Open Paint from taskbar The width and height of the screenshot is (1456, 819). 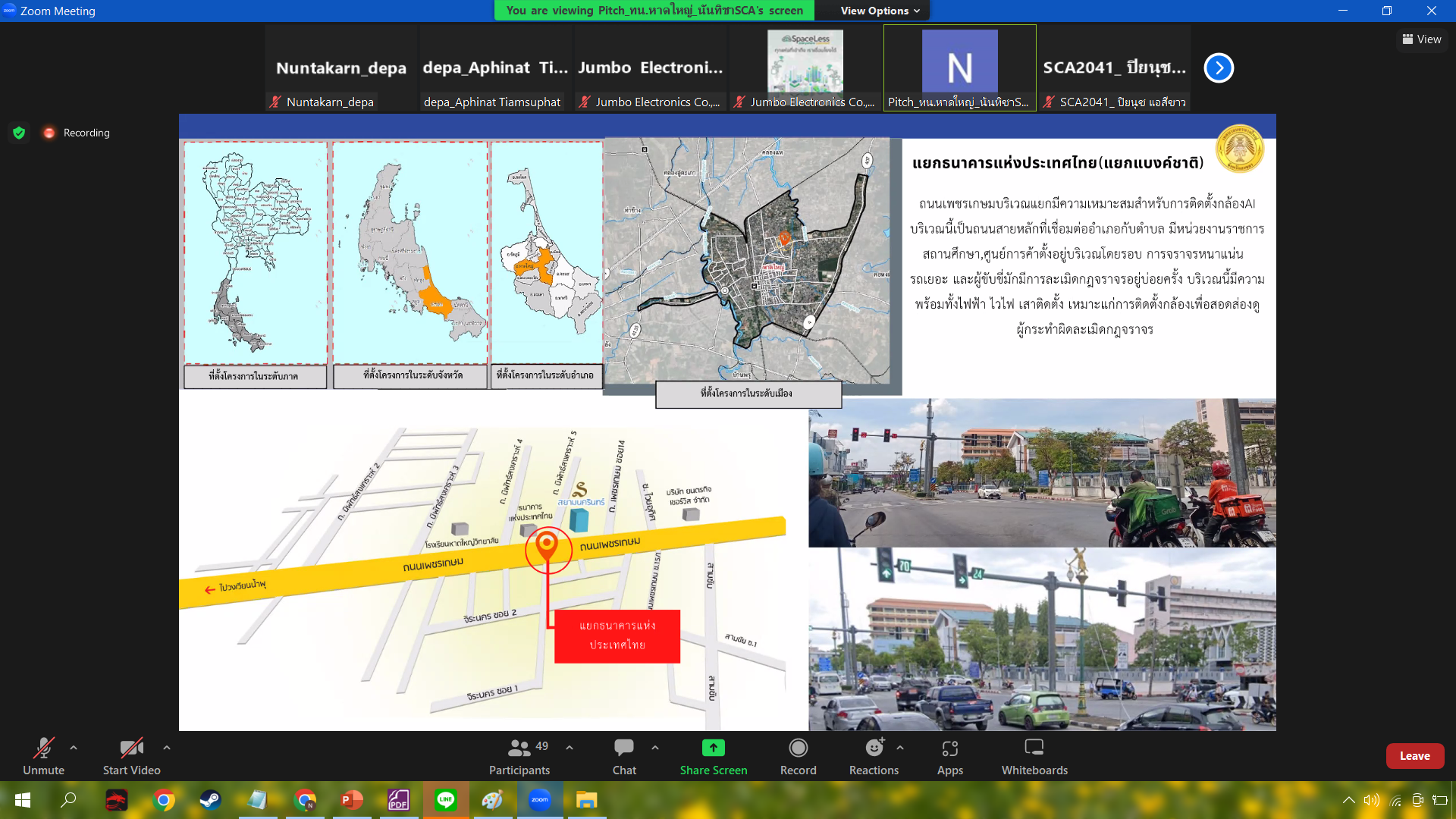coord(493,800)
